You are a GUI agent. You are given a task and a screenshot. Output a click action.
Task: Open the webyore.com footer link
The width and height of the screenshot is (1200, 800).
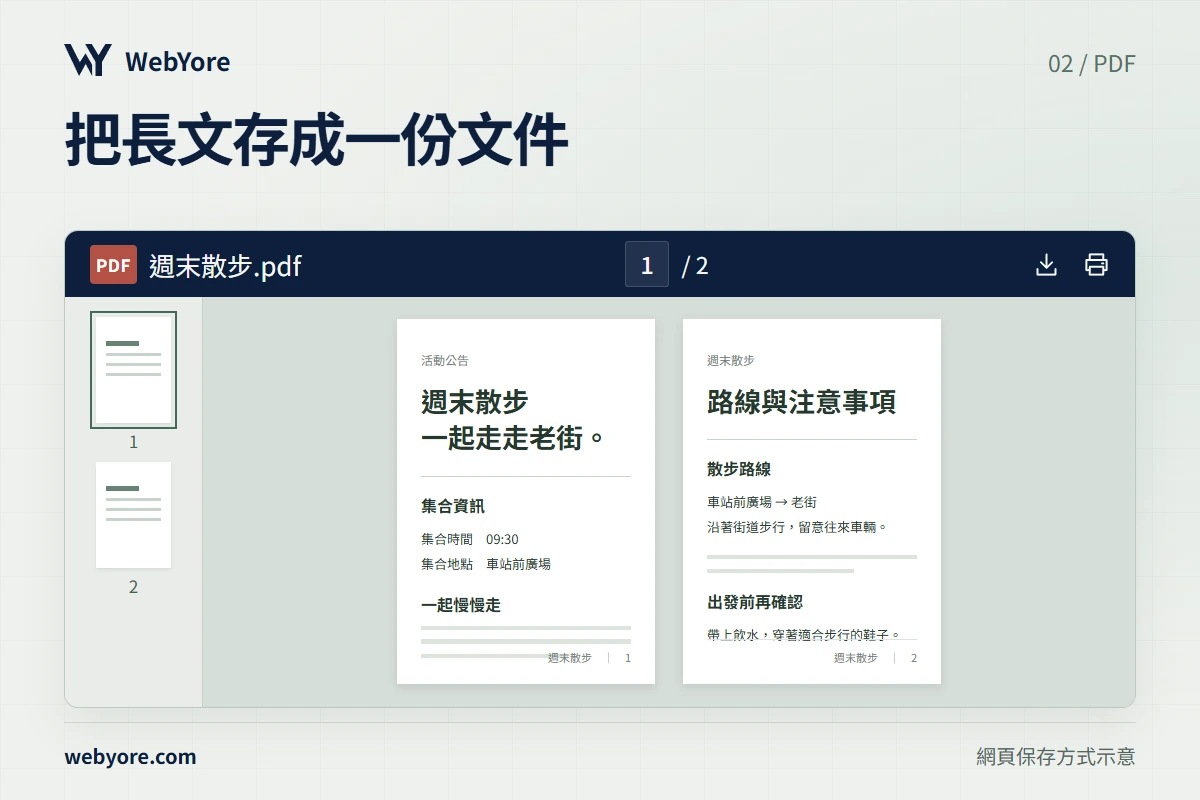130,757
